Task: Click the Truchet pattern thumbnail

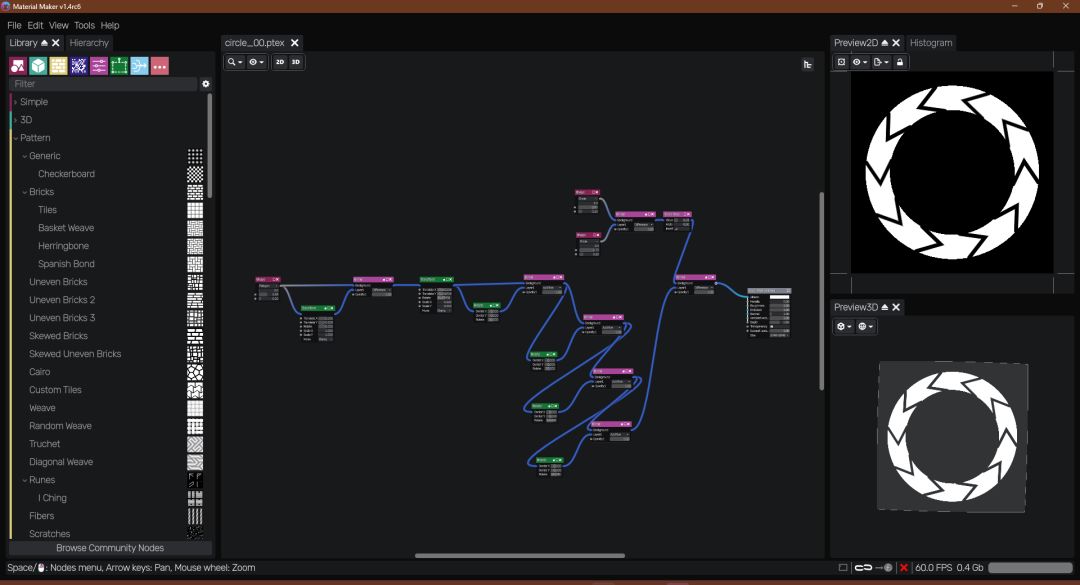Action: click(195, 444)
